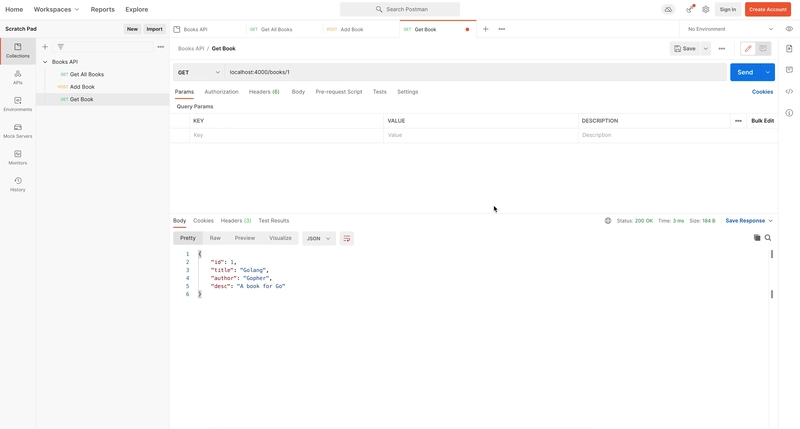
Task: Click the Bulk Edit link
Action: [x=762, y=121]
